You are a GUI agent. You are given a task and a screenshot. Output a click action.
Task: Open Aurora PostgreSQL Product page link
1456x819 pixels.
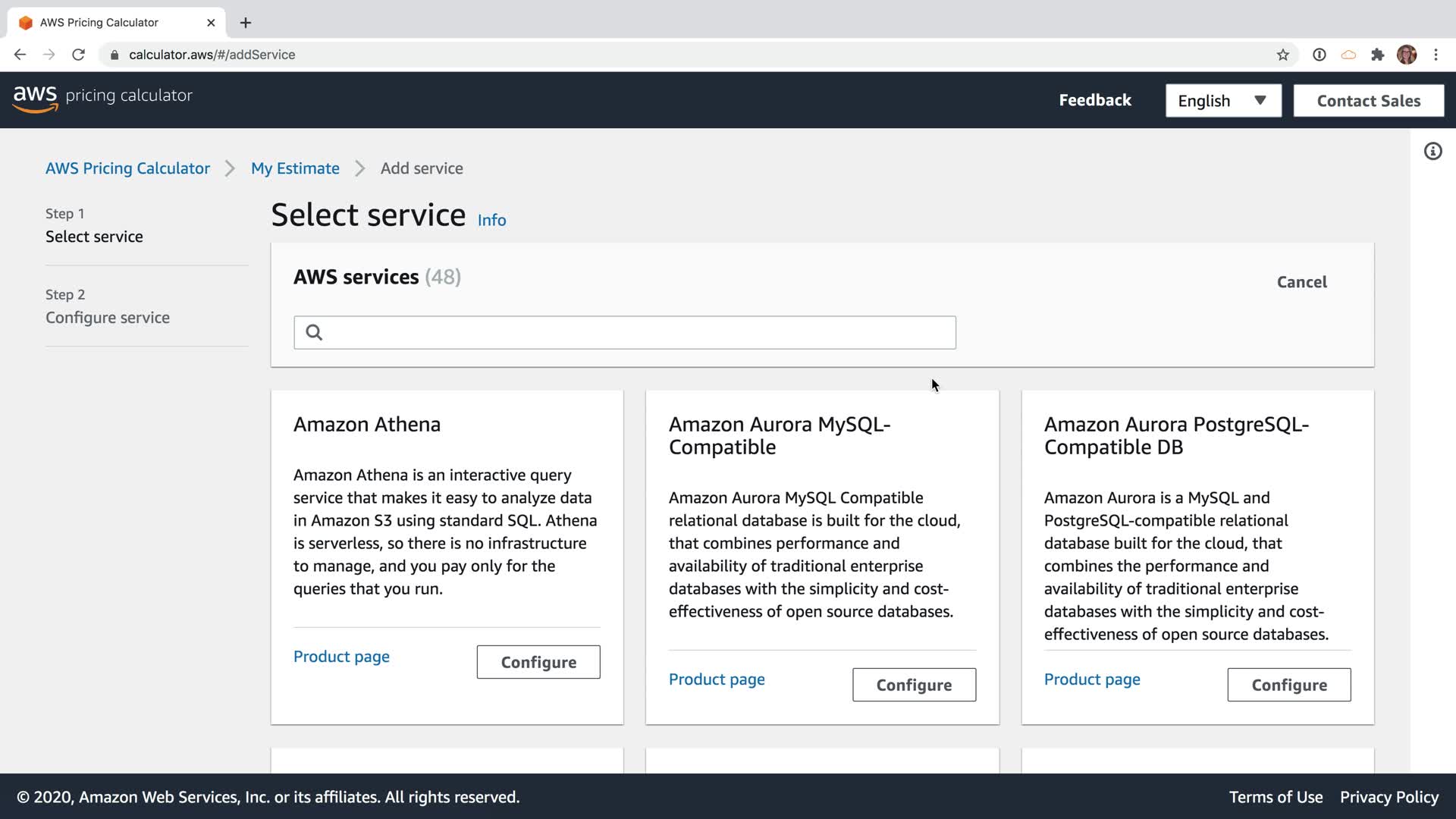tap(1091, 679)
